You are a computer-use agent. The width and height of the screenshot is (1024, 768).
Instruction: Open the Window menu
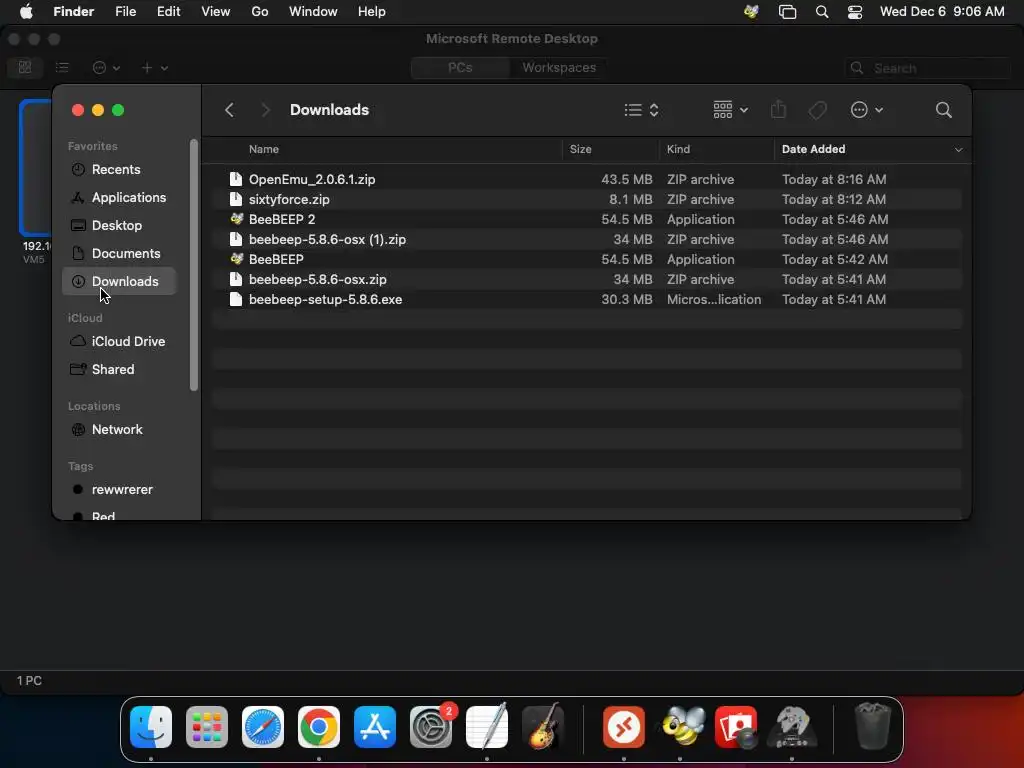313,12
